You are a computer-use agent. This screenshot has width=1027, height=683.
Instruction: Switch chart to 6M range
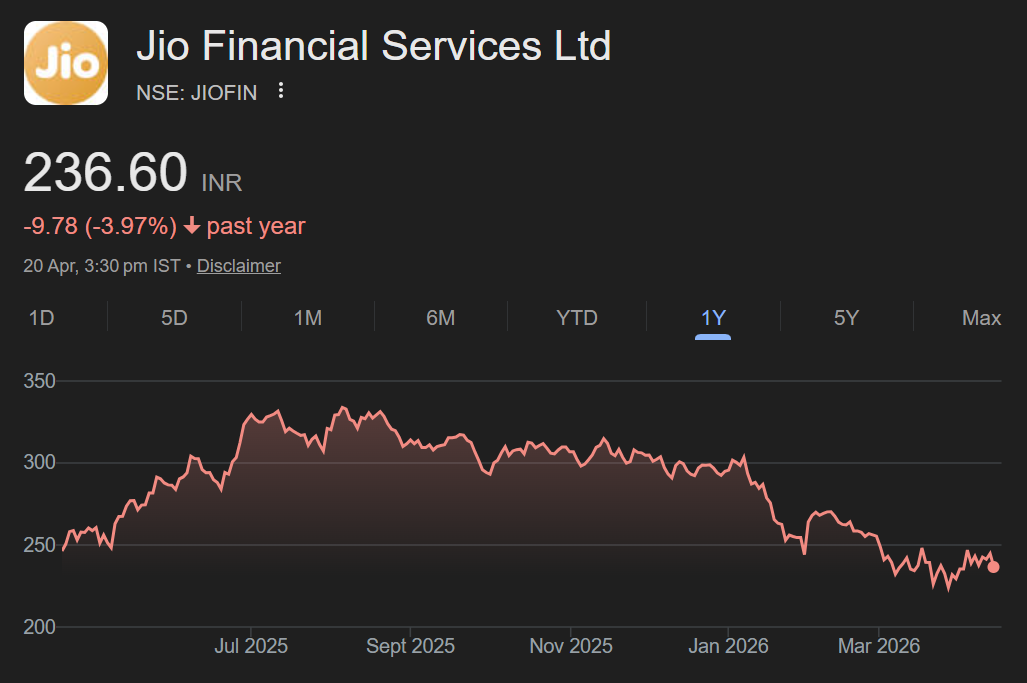tap(440, 318)
